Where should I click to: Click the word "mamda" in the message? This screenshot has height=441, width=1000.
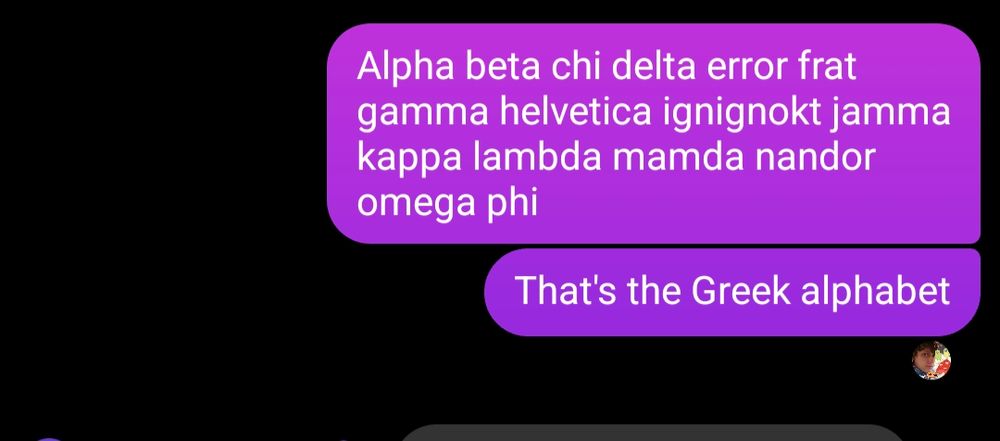[678, 158]
